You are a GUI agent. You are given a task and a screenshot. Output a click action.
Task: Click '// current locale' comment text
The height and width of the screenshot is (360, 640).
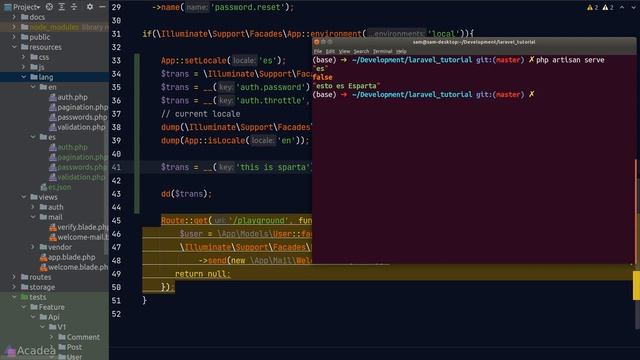(200, 114)
